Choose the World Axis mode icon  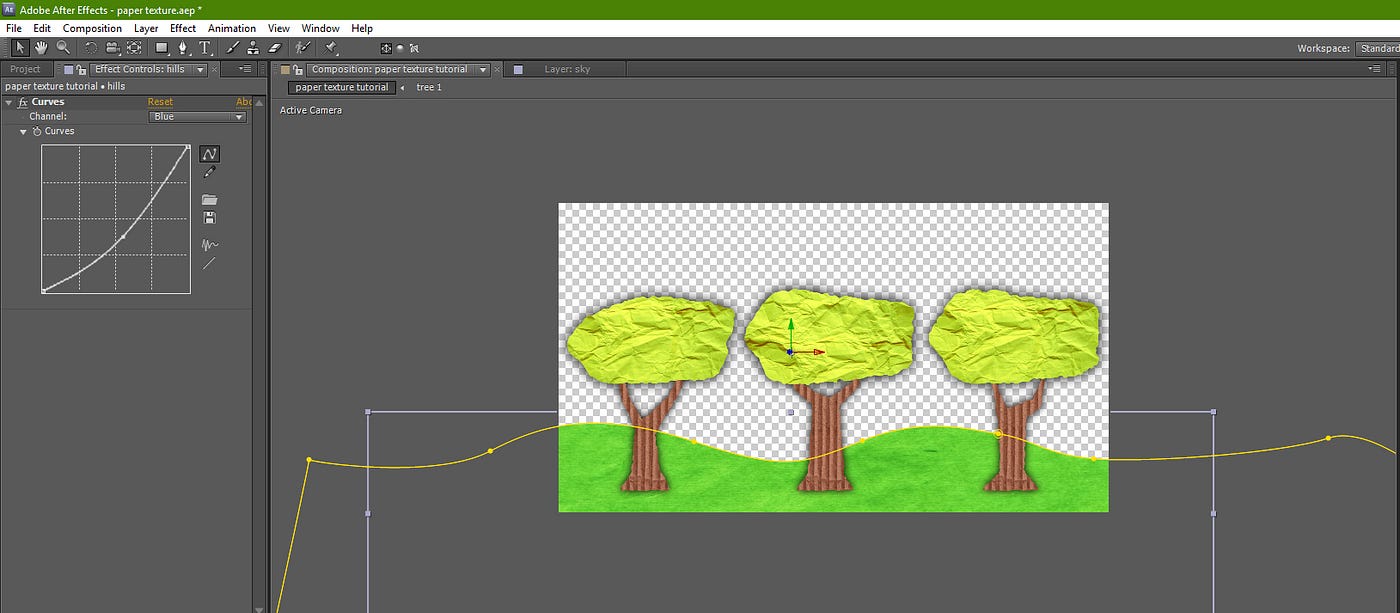(400, 48)
